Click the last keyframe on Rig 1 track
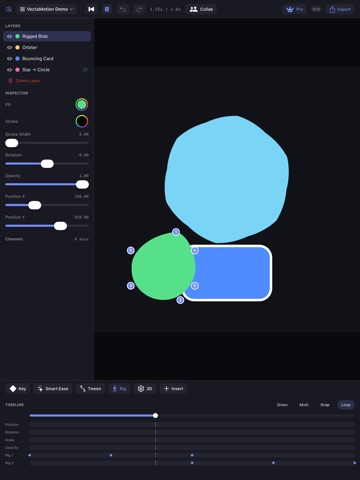The image size is (360, 480). (x=192, y=455)
